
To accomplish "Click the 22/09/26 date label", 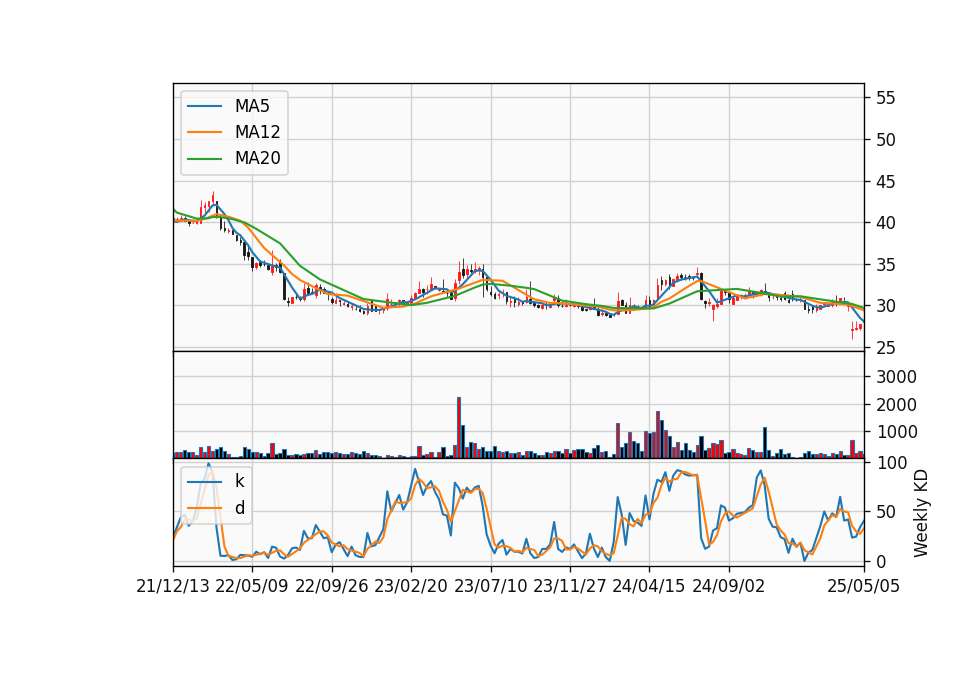I will tap(332, 586).
